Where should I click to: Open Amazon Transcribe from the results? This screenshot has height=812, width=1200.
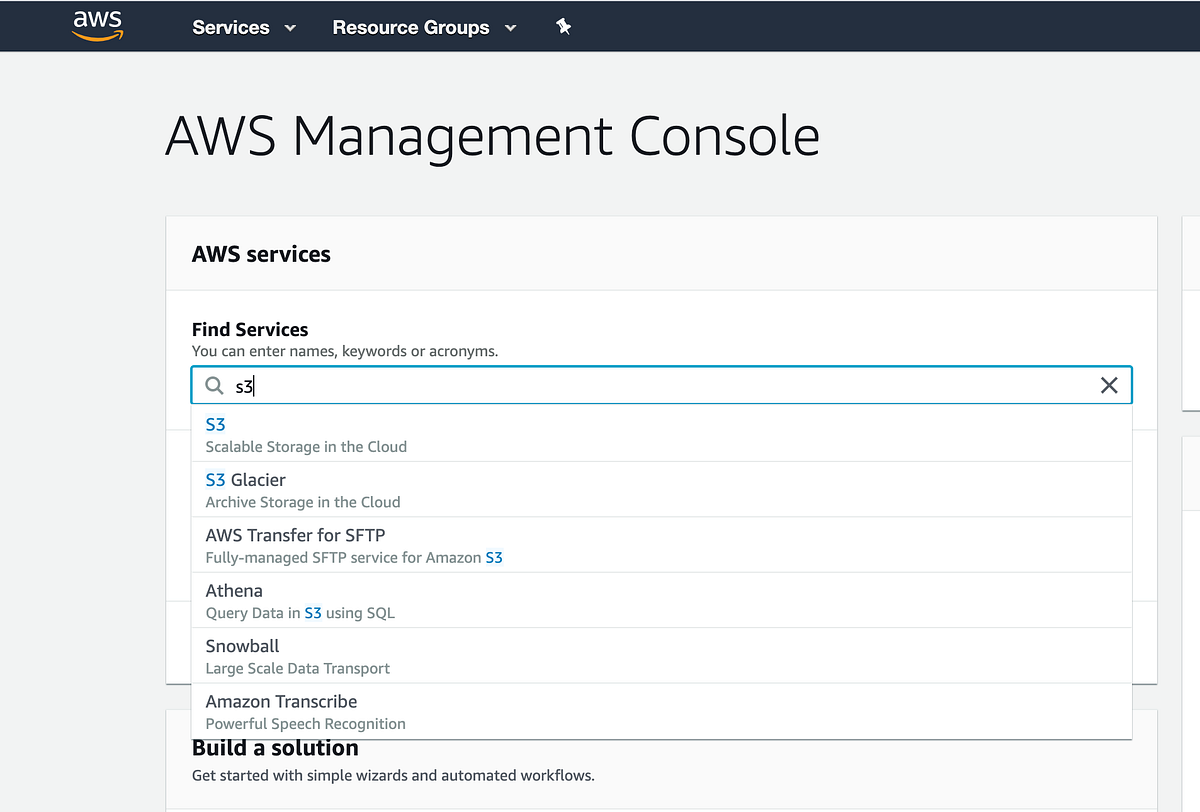[281, 701]
